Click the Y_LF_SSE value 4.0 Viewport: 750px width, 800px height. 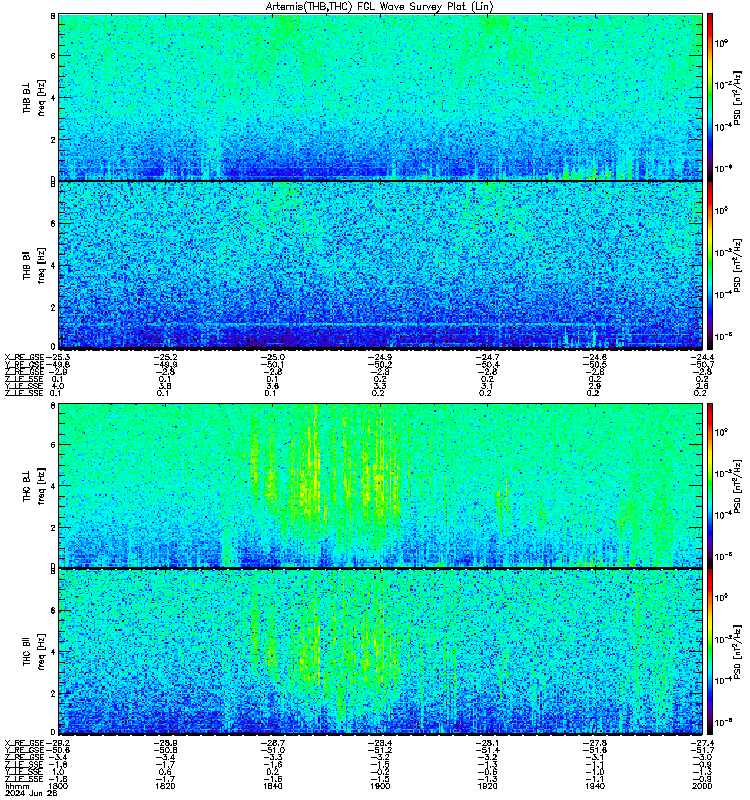(x=58, y=386)
